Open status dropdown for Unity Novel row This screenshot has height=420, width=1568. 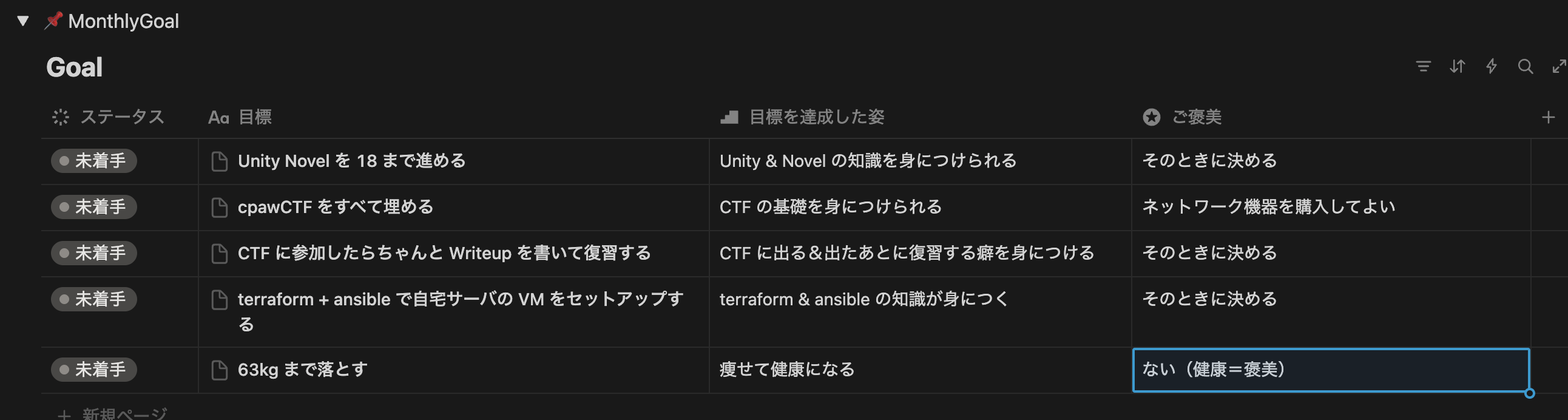[93, 161]
